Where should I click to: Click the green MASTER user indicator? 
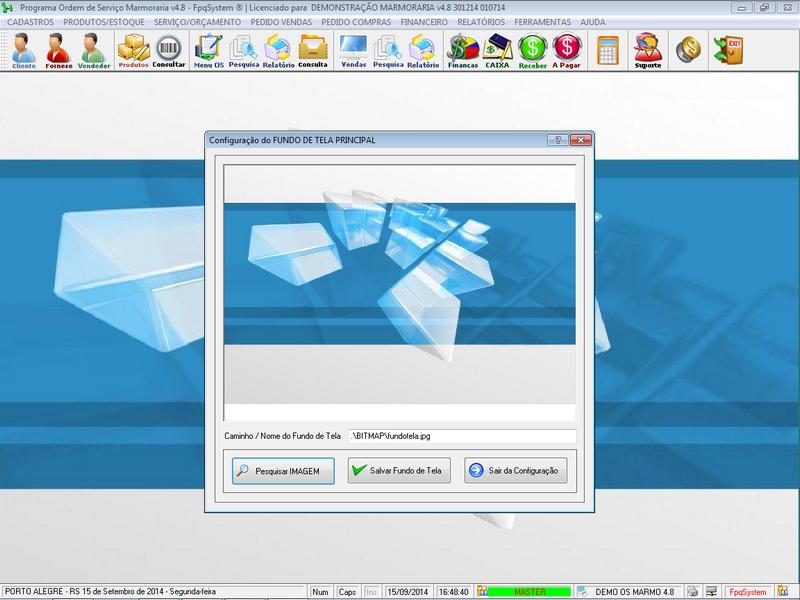(x=530, y=592)
